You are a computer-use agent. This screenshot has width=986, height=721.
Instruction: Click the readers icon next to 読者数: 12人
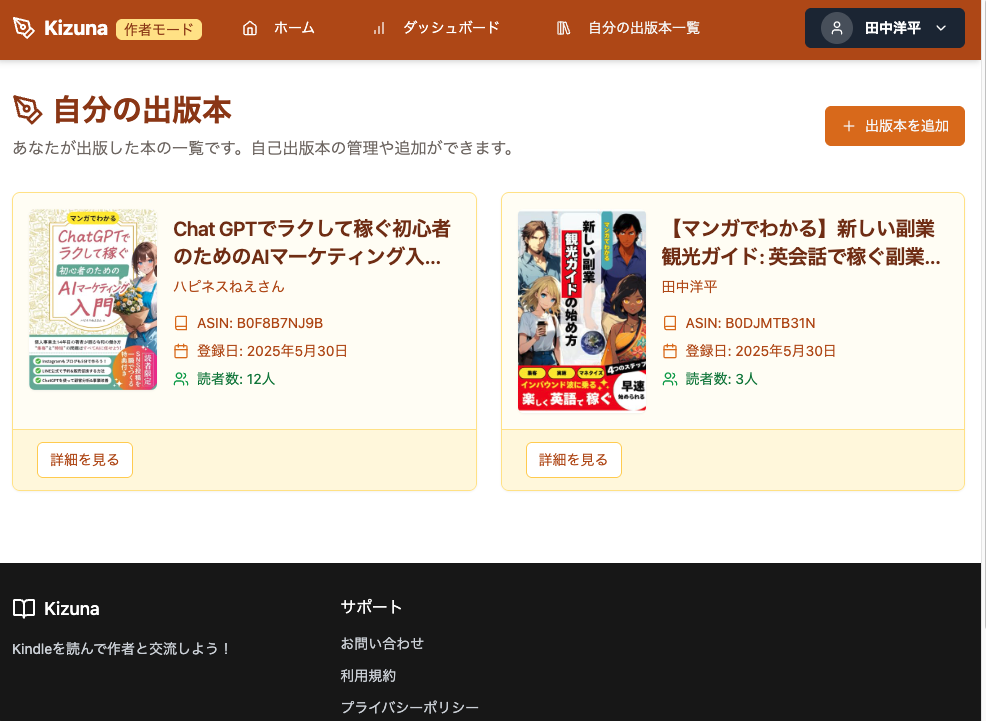pyautogui.click(x=181, y=379)
